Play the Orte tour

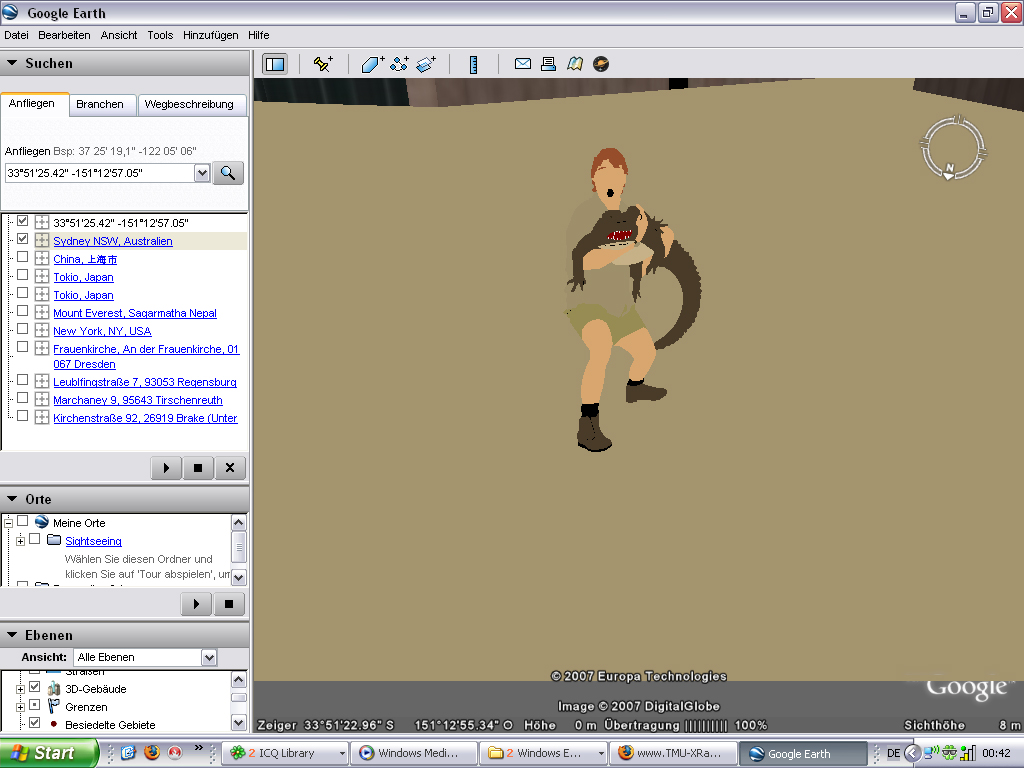pos(196,604)
